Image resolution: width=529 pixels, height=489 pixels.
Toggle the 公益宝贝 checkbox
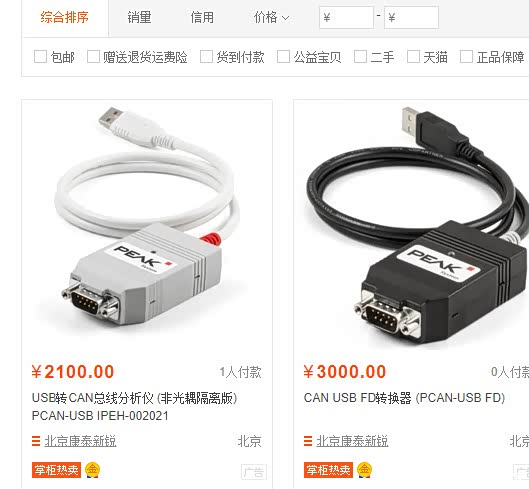coord(283,57)
